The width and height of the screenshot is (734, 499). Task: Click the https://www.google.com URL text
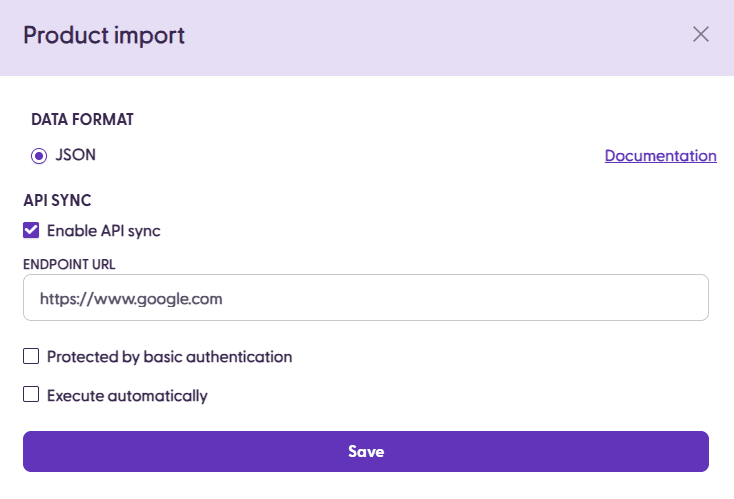131,298
